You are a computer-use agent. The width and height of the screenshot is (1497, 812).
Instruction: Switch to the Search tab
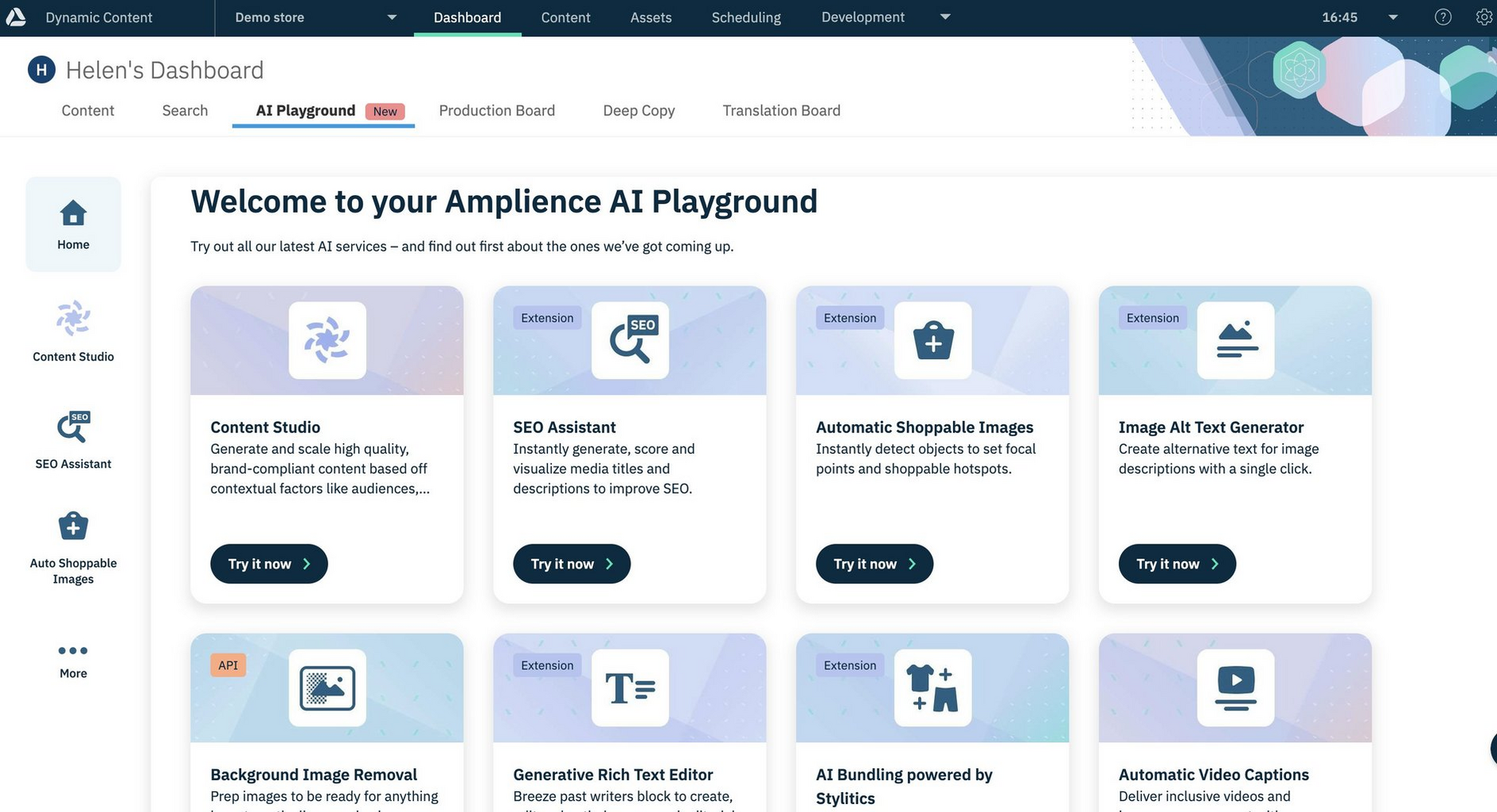click(x=185, y=111)
